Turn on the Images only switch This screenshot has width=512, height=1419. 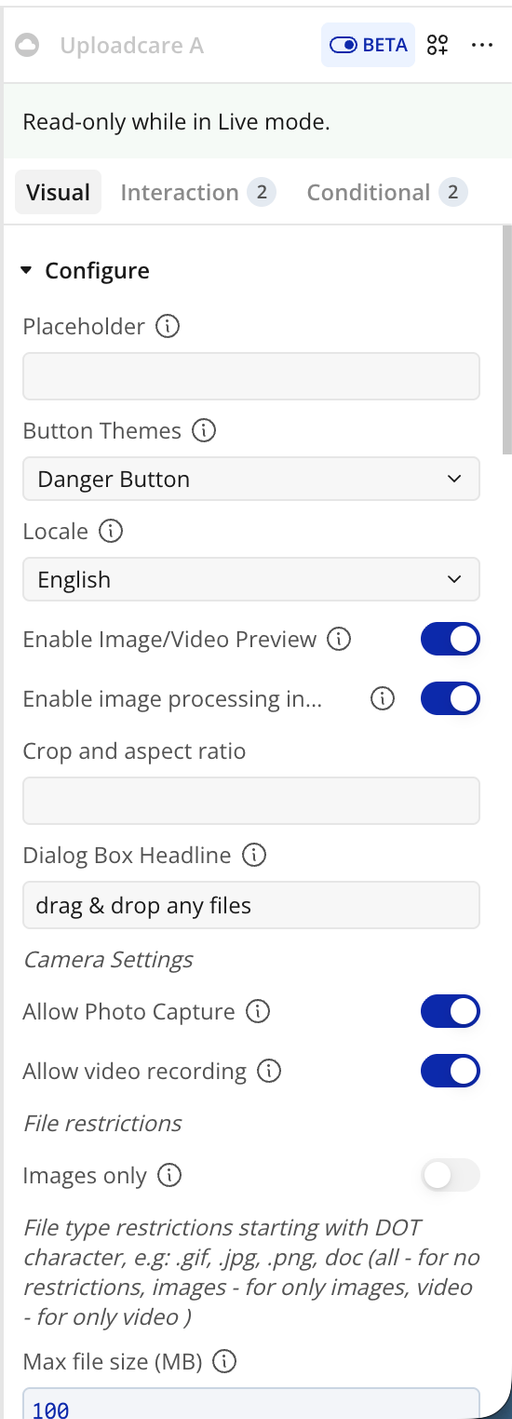[450, 1175]
